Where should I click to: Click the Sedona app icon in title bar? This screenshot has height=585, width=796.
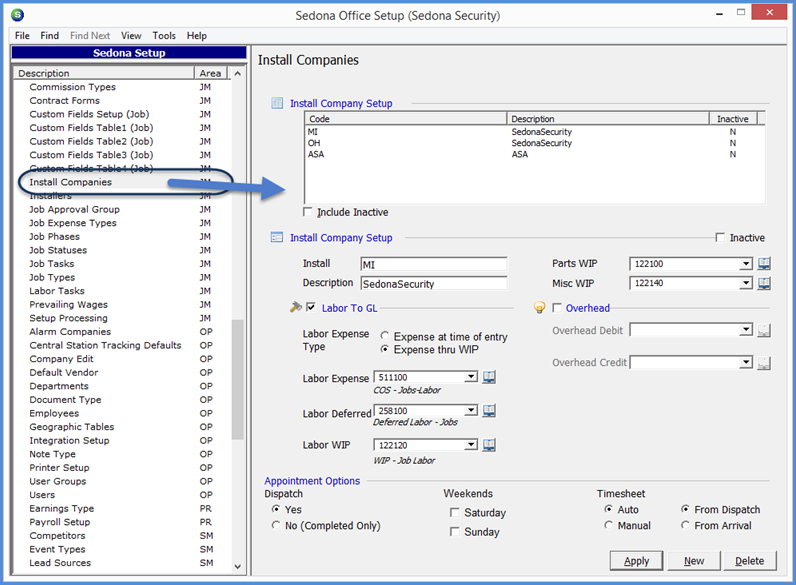tap(17, 15)
